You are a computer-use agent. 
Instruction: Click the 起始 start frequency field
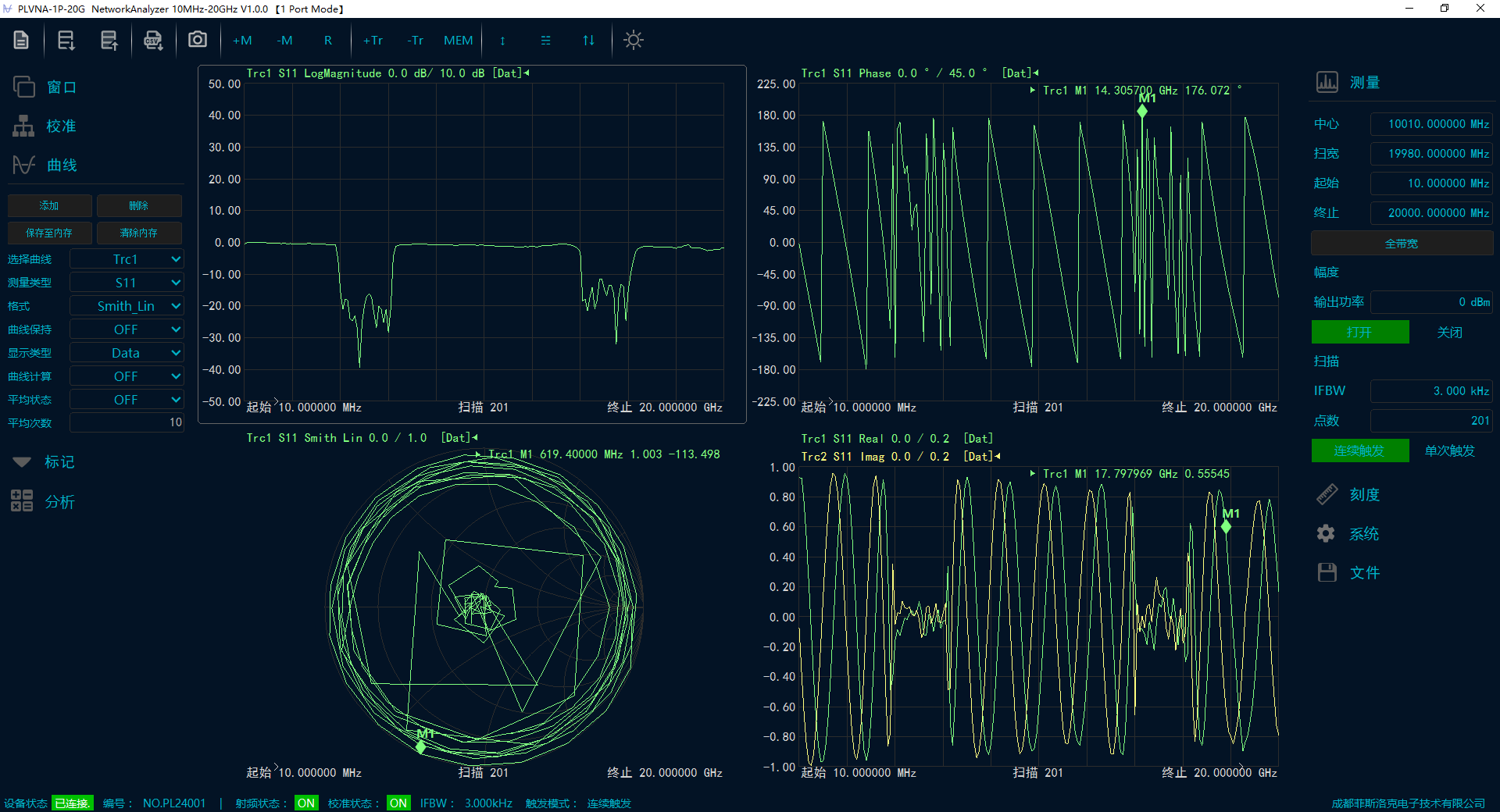[1431, 183]
